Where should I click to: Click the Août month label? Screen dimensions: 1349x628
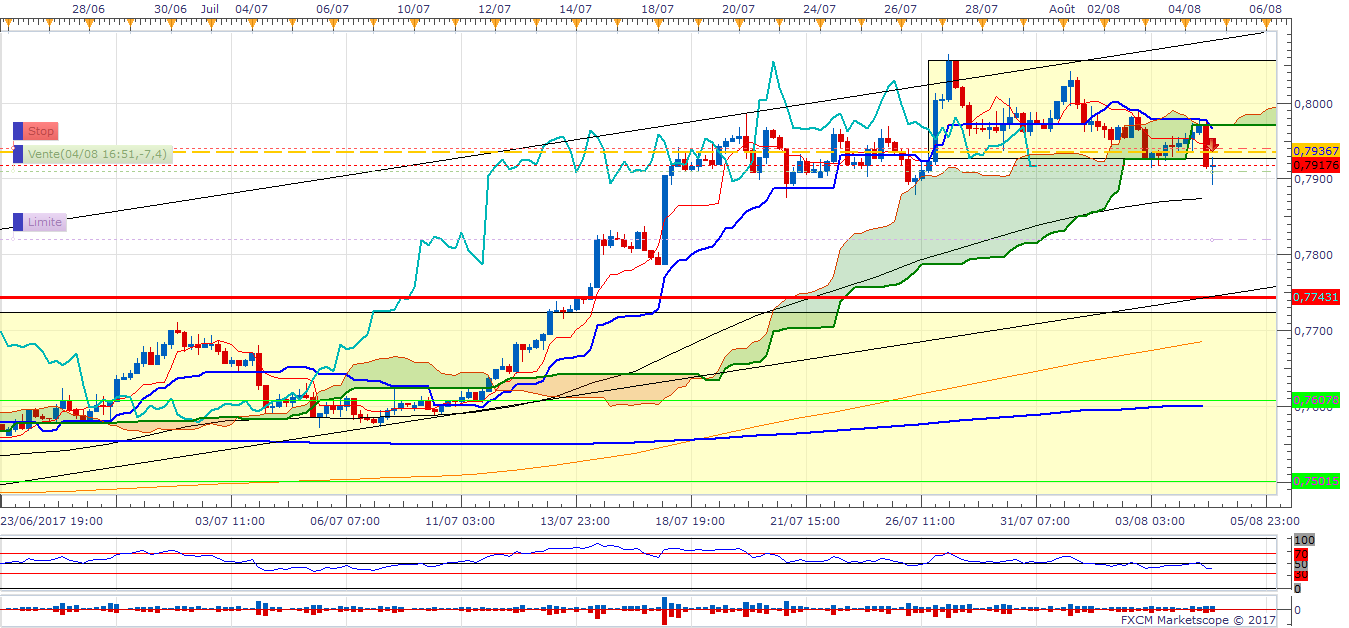pyautogui.click(x=1062, y=8)
